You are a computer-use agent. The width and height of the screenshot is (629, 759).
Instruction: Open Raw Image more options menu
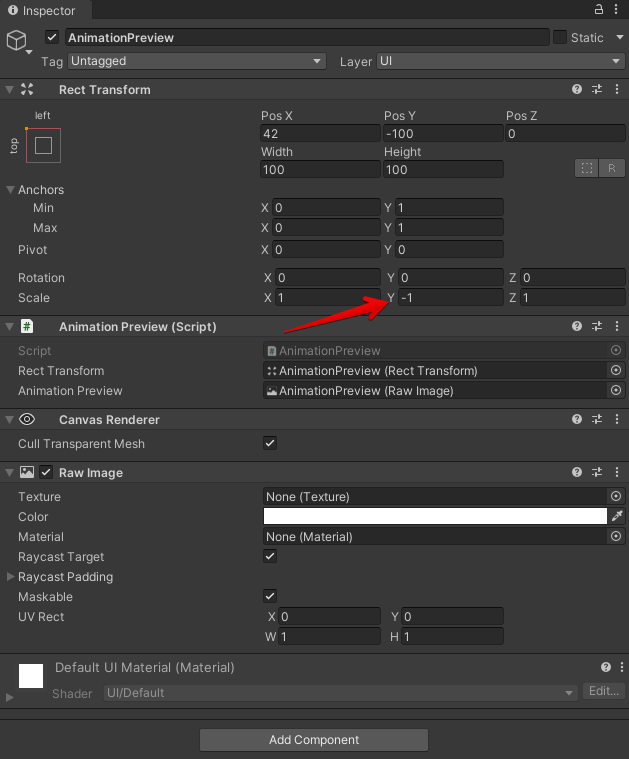[x=617, y=472]
